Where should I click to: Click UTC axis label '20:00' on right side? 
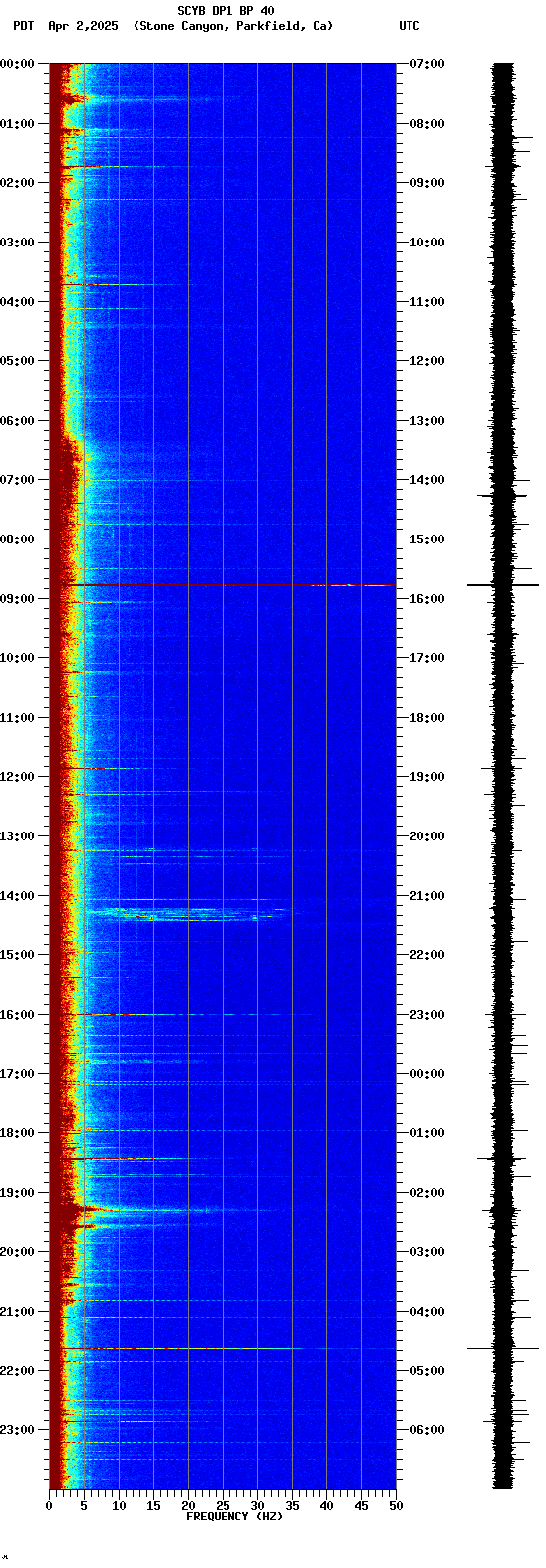[427, 836]
